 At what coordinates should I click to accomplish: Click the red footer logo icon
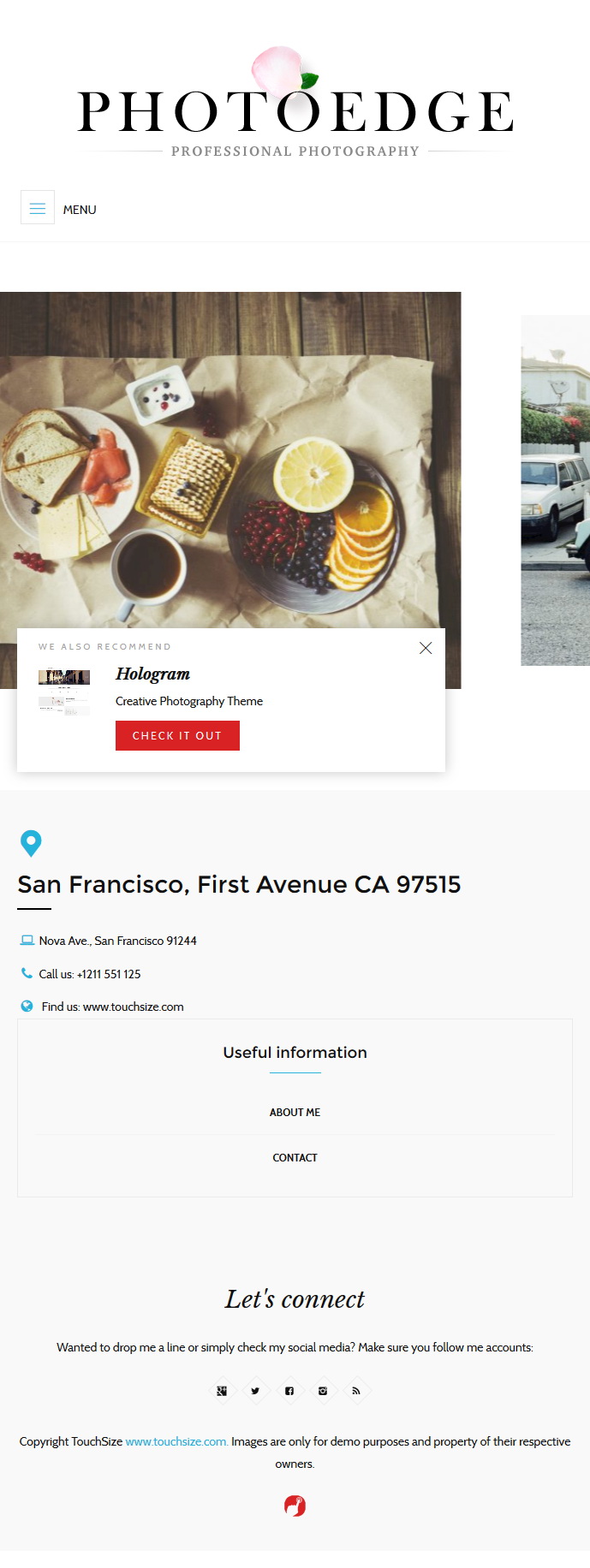tap(295, 1506)
